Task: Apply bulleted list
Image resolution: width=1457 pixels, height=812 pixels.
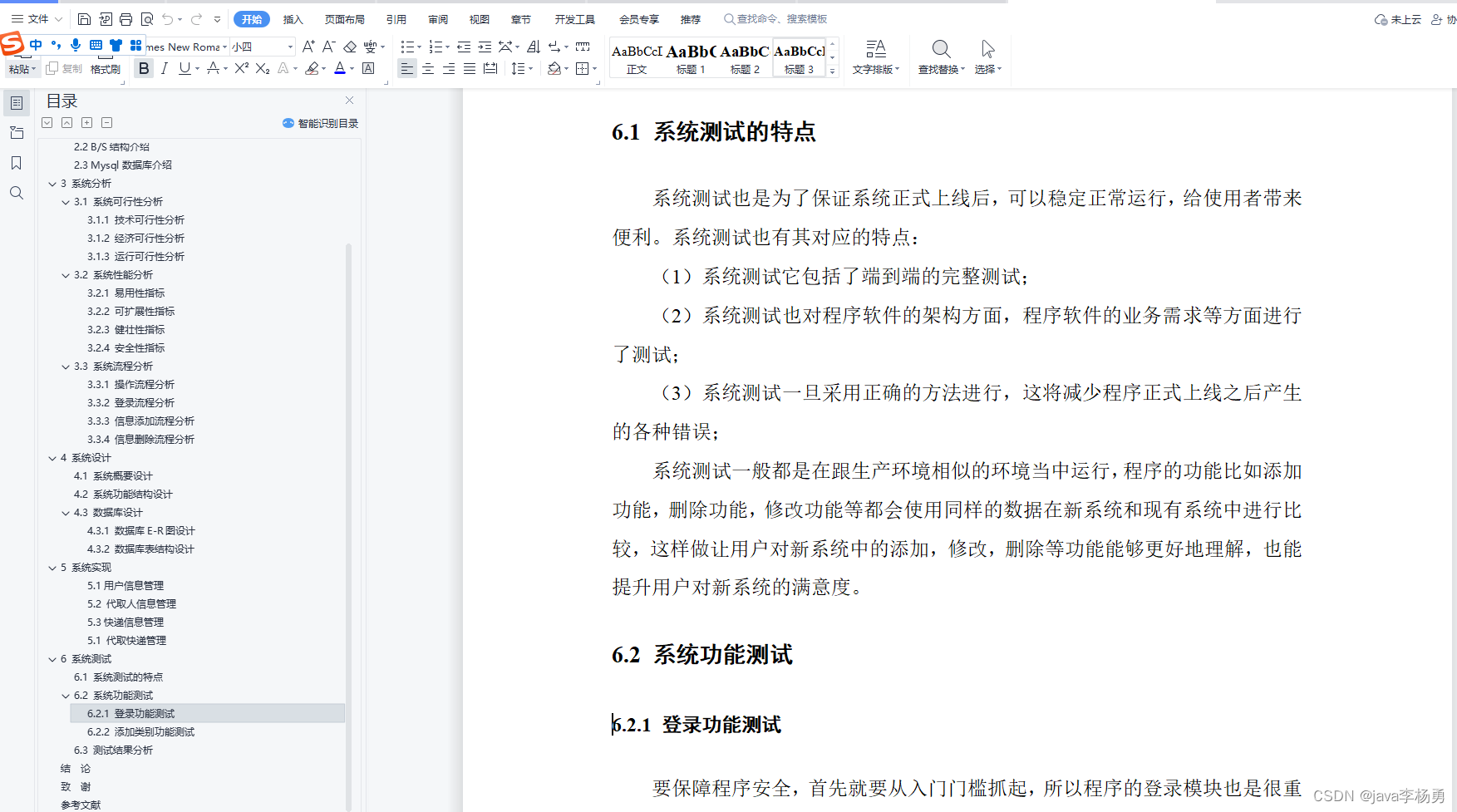Action: coord(407,47)
